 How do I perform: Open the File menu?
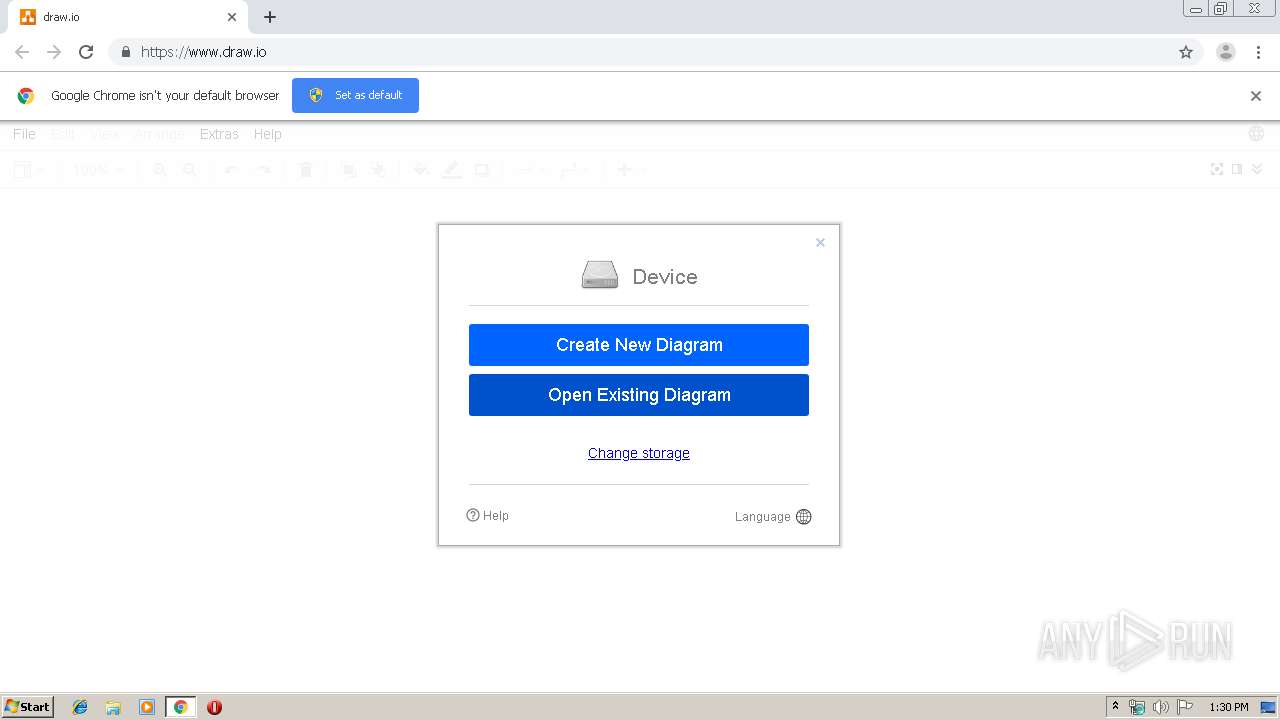(24, 134)
